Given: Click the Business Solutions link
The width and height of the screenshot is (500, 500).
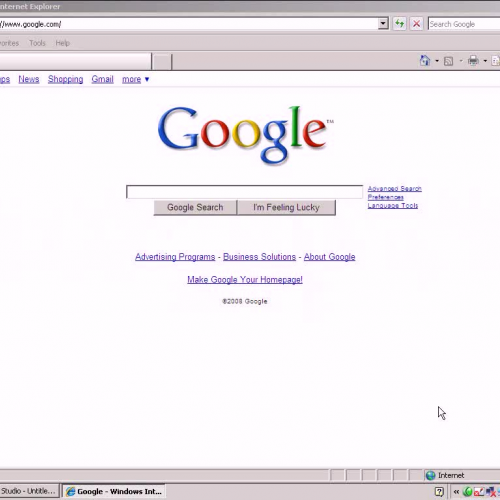Looking at the screenshot, I should (259, 257).
